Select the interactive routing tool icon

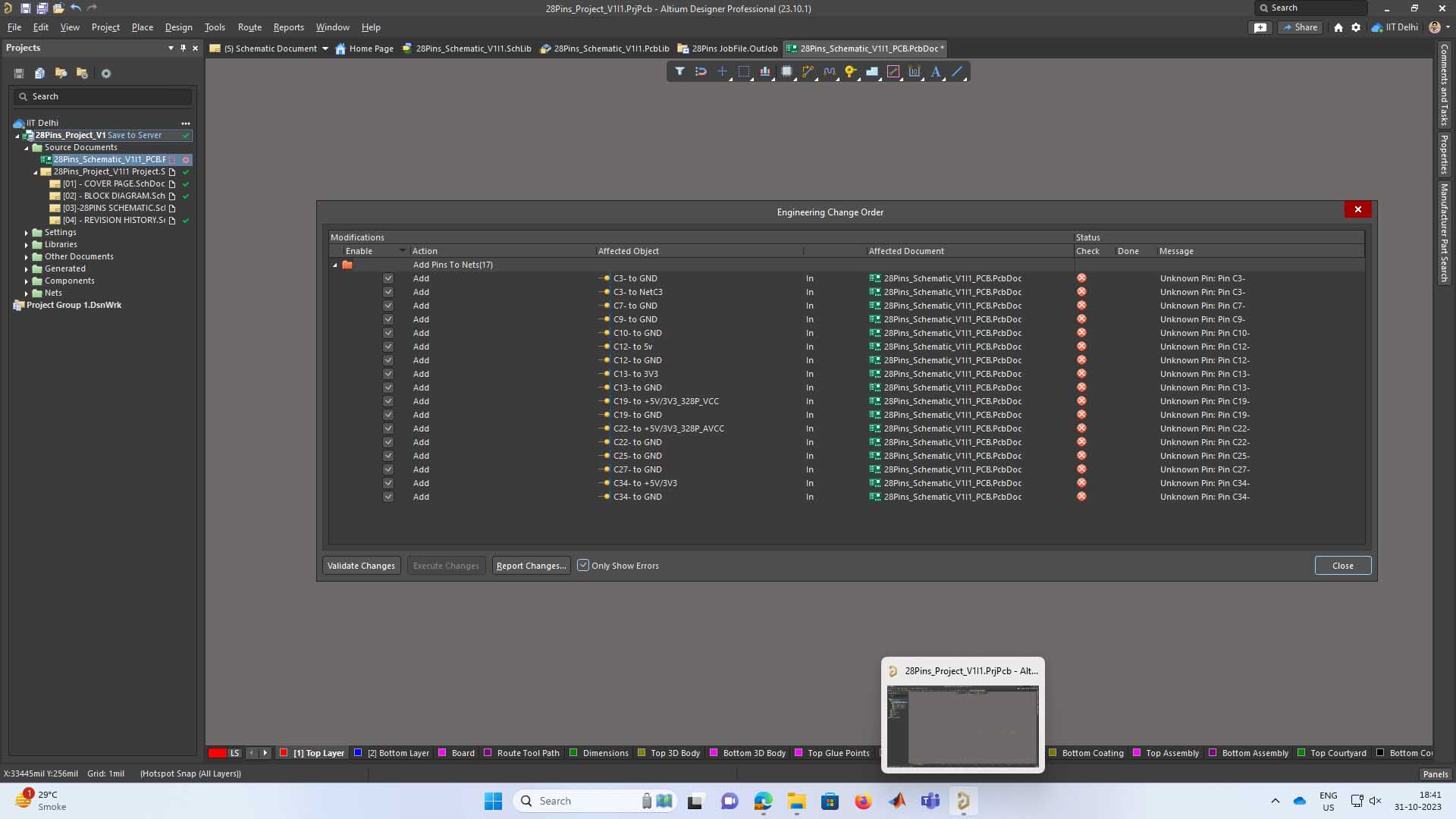[808, 71]
